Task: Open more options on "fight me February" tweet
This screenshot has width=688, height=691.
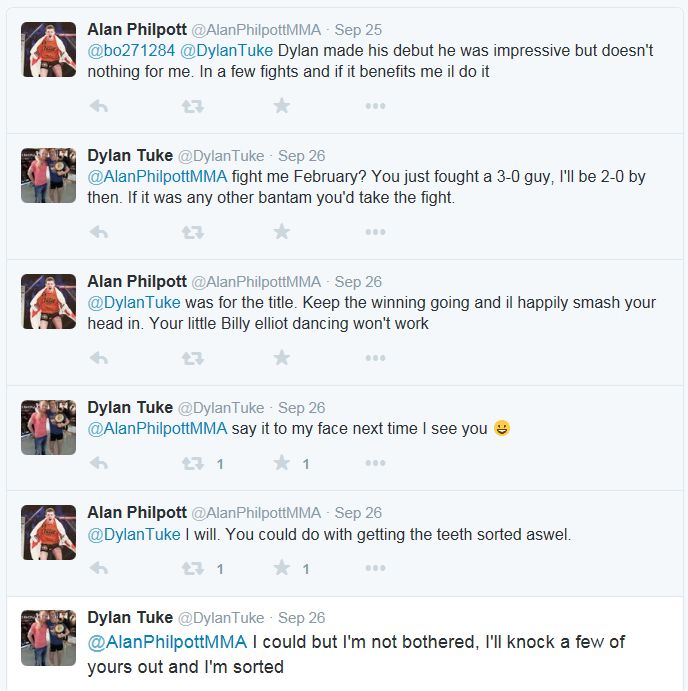Action: (x=376, y=232)
